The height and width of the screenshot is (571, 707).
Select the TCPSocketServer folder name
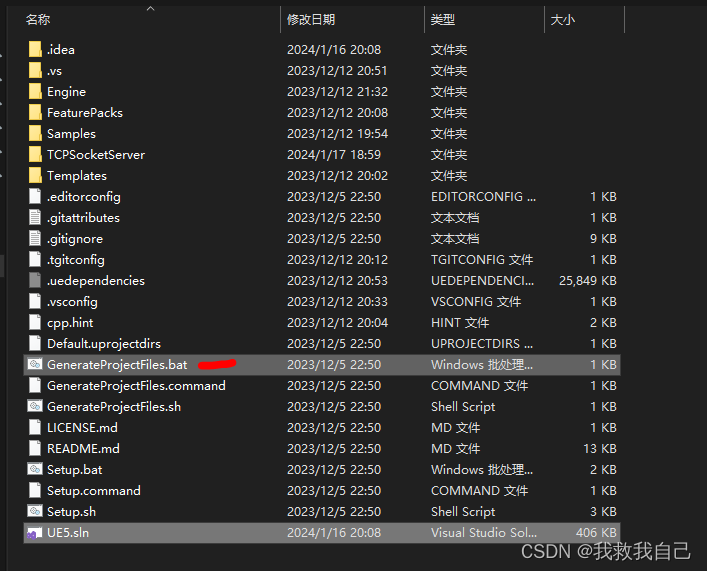tap(96, 155)
